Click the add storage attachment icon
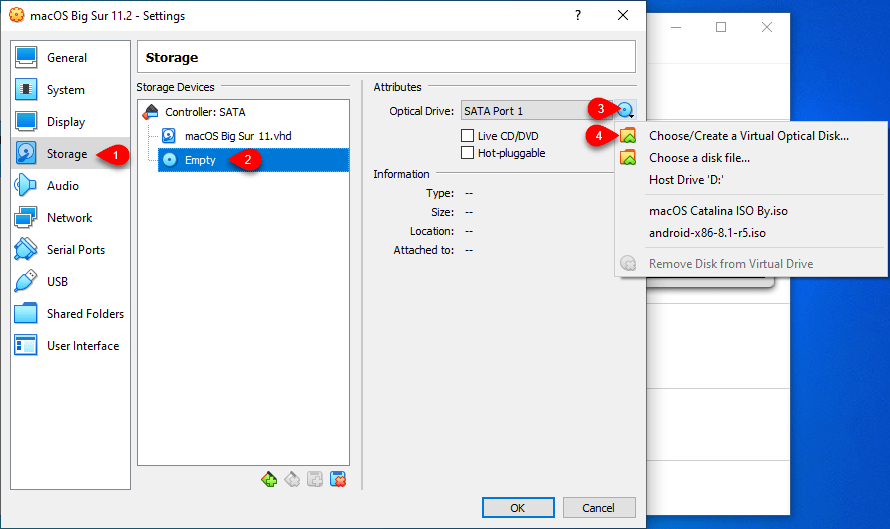 [x=315, y=479]
